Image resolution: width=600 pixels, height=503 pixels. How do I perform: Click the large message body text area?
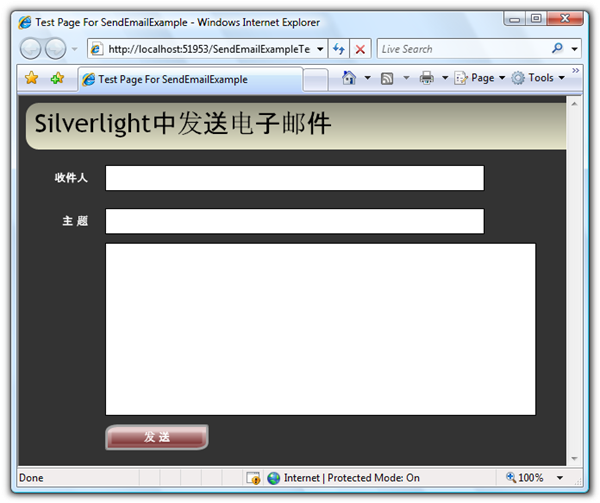pos(321,329)
